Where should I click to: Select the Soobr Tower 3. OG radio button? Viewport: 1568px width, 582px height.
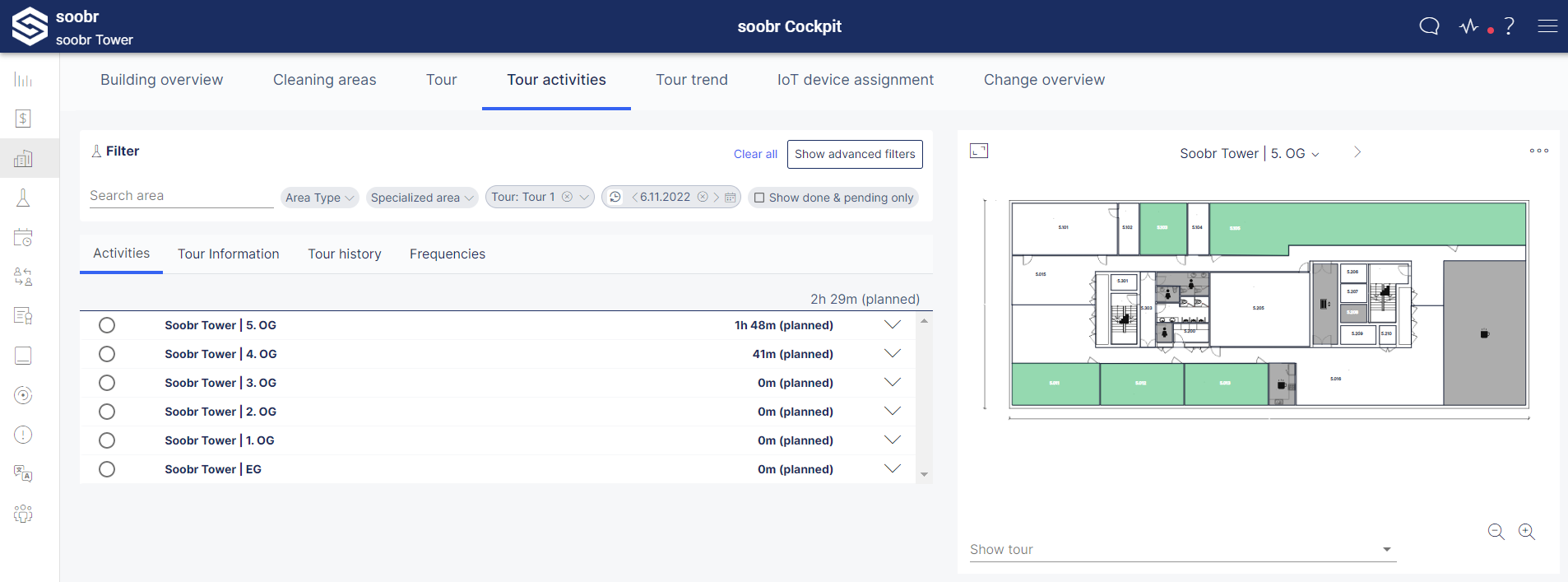107,383
